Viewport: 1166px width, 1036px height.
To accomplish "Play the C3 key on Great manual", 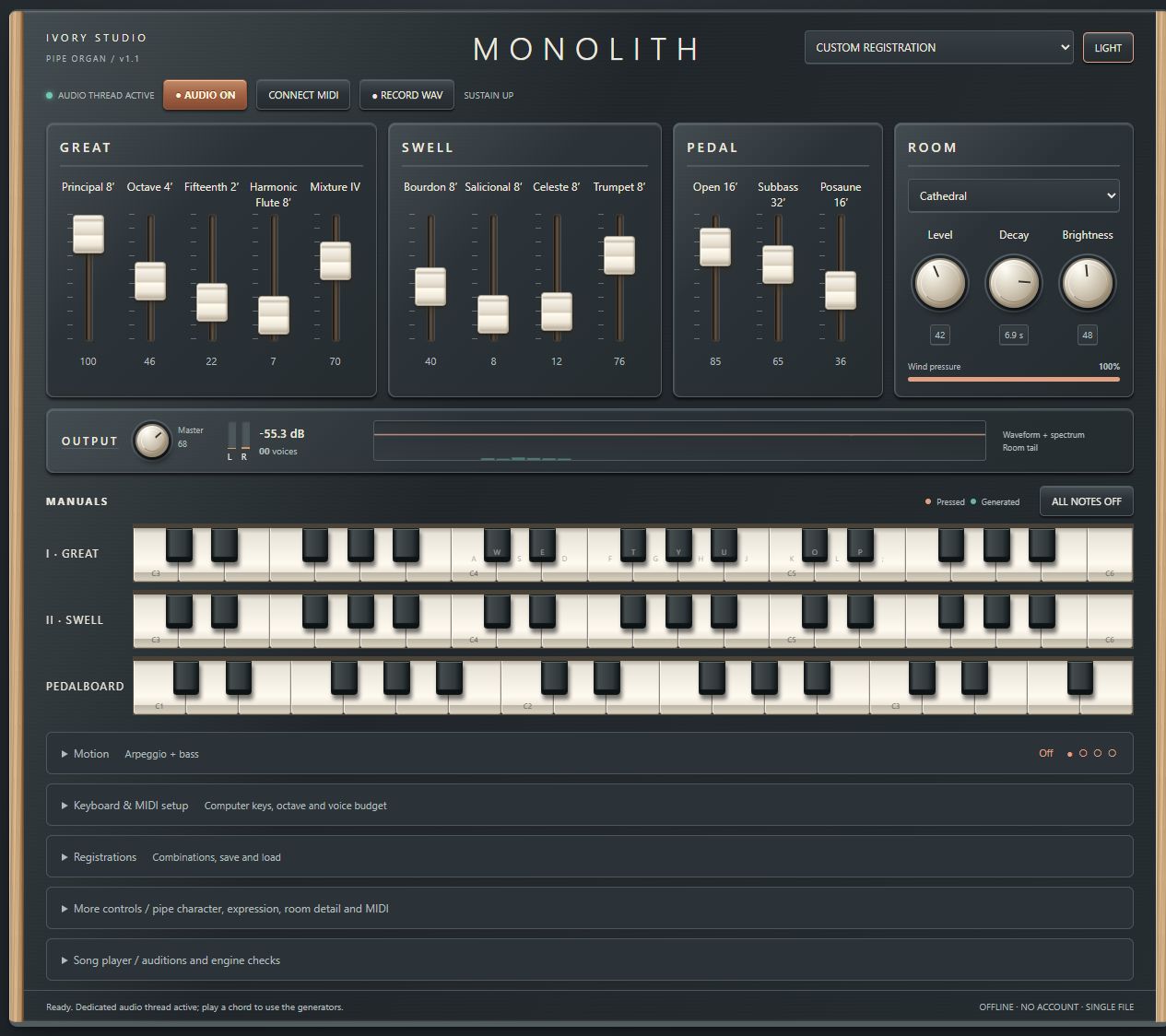I will pos(156,570).
